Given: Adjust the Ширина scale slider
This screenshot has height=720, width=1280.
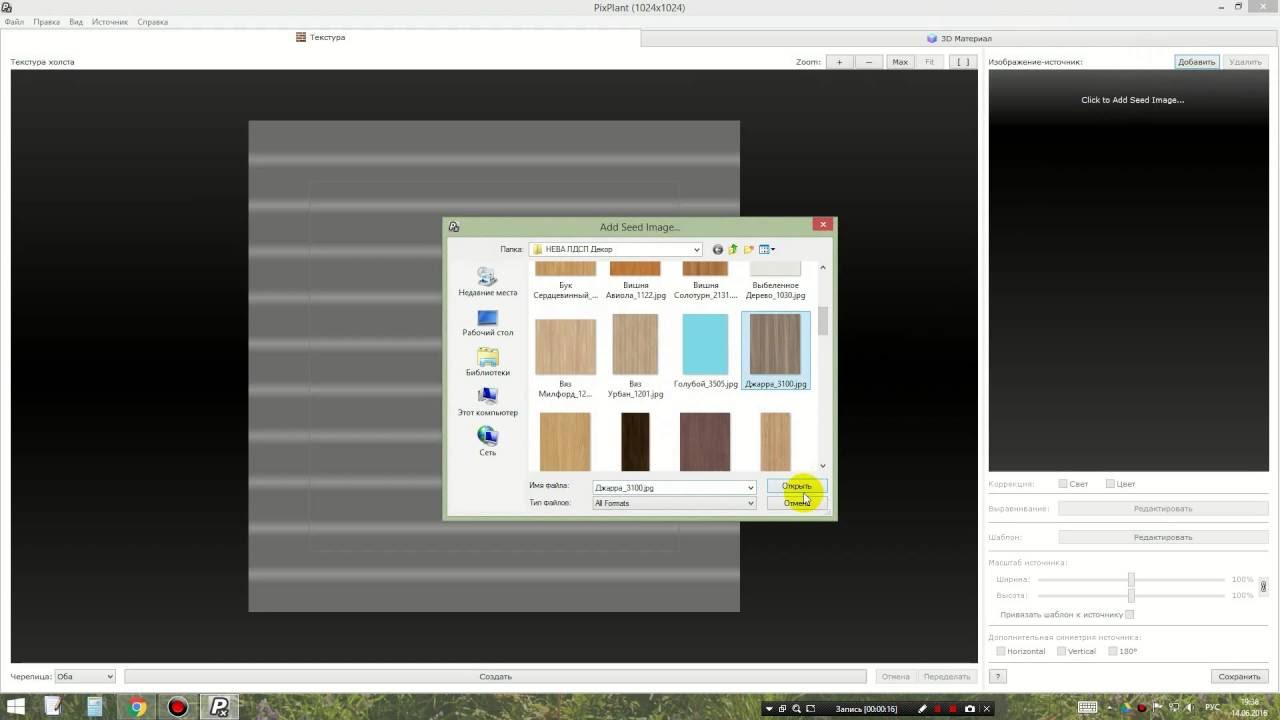Looking at the screenshot, I should [1131, 580].
